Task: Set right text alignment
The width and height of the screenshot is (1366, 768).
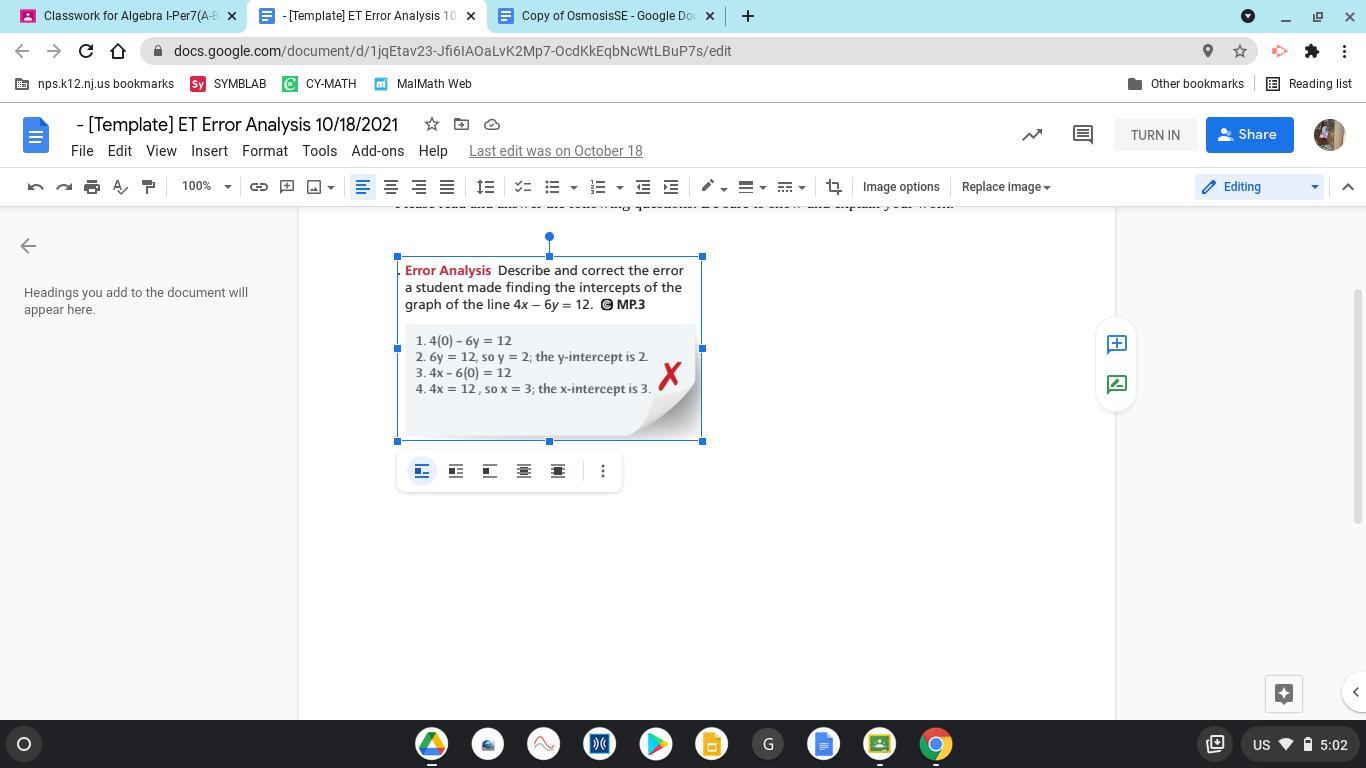Action: click(x=419, y=187)
